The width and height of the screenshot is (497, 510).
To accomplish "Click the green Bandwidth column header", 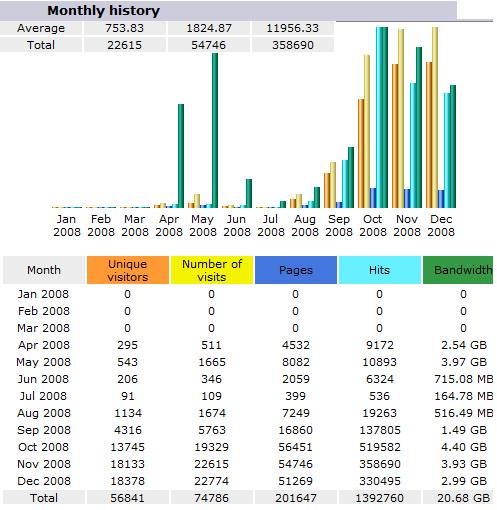I will click(x=458, y=270).
